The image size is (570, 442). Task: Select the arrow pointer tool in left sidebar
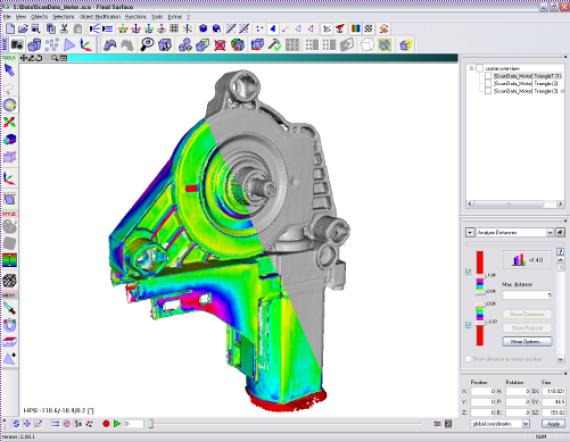pos(9,70)
